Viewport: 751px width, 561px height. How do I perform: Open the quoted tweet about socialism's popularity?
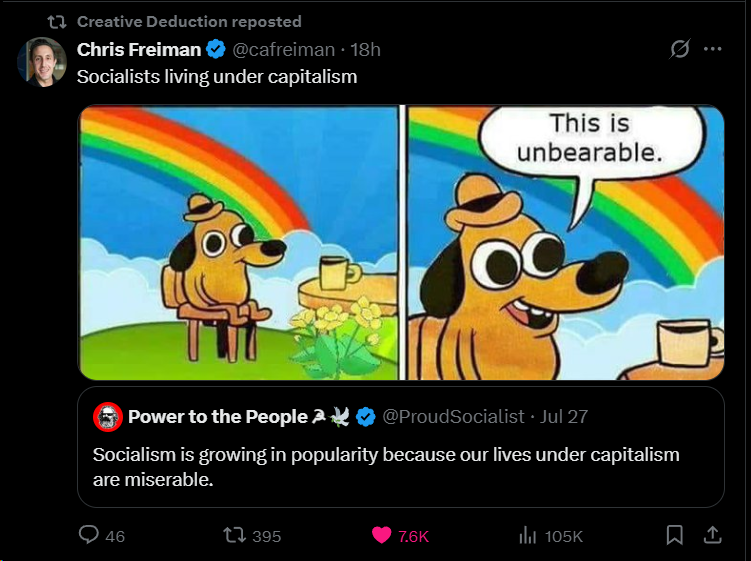coord(400,467)
